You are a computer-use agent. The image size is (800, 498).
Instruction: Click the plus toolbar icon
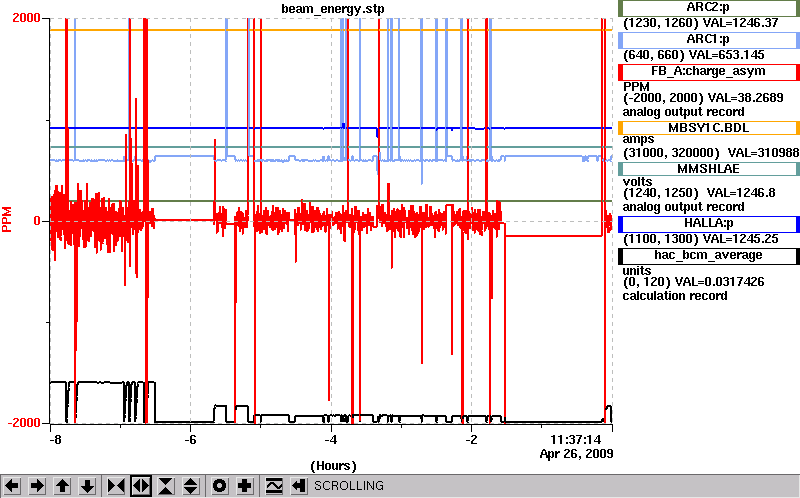pyautogui.click(x=245, y=486)
